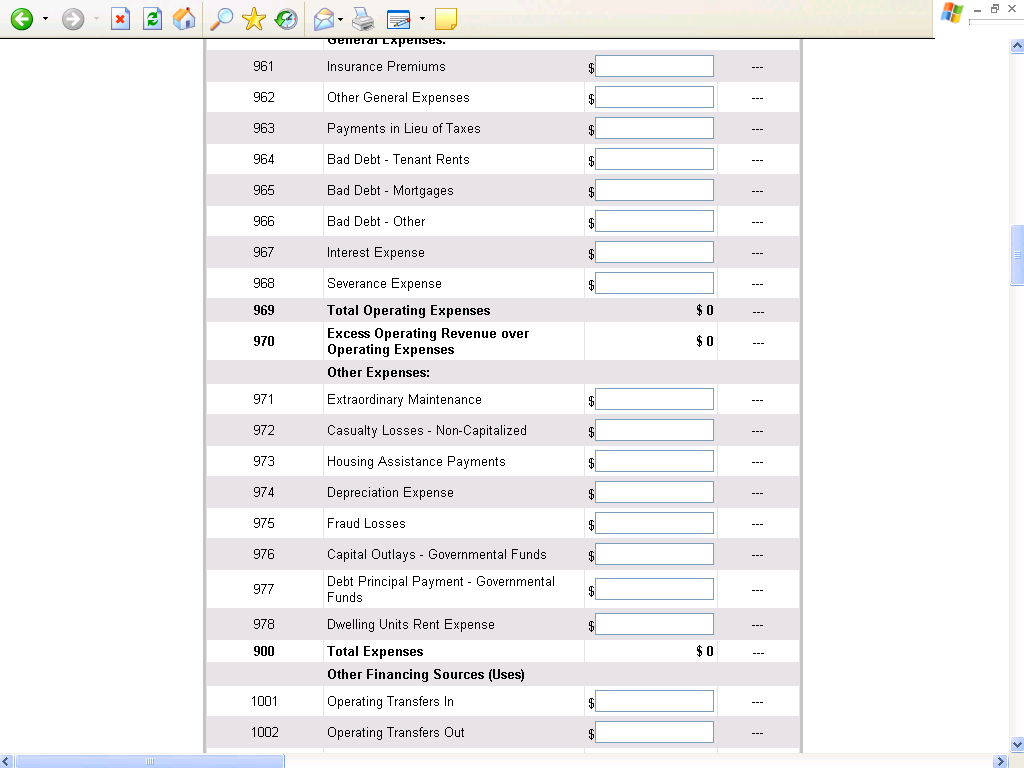
Task: Open browsing History clock icon
Action: (x=285, y=19)
